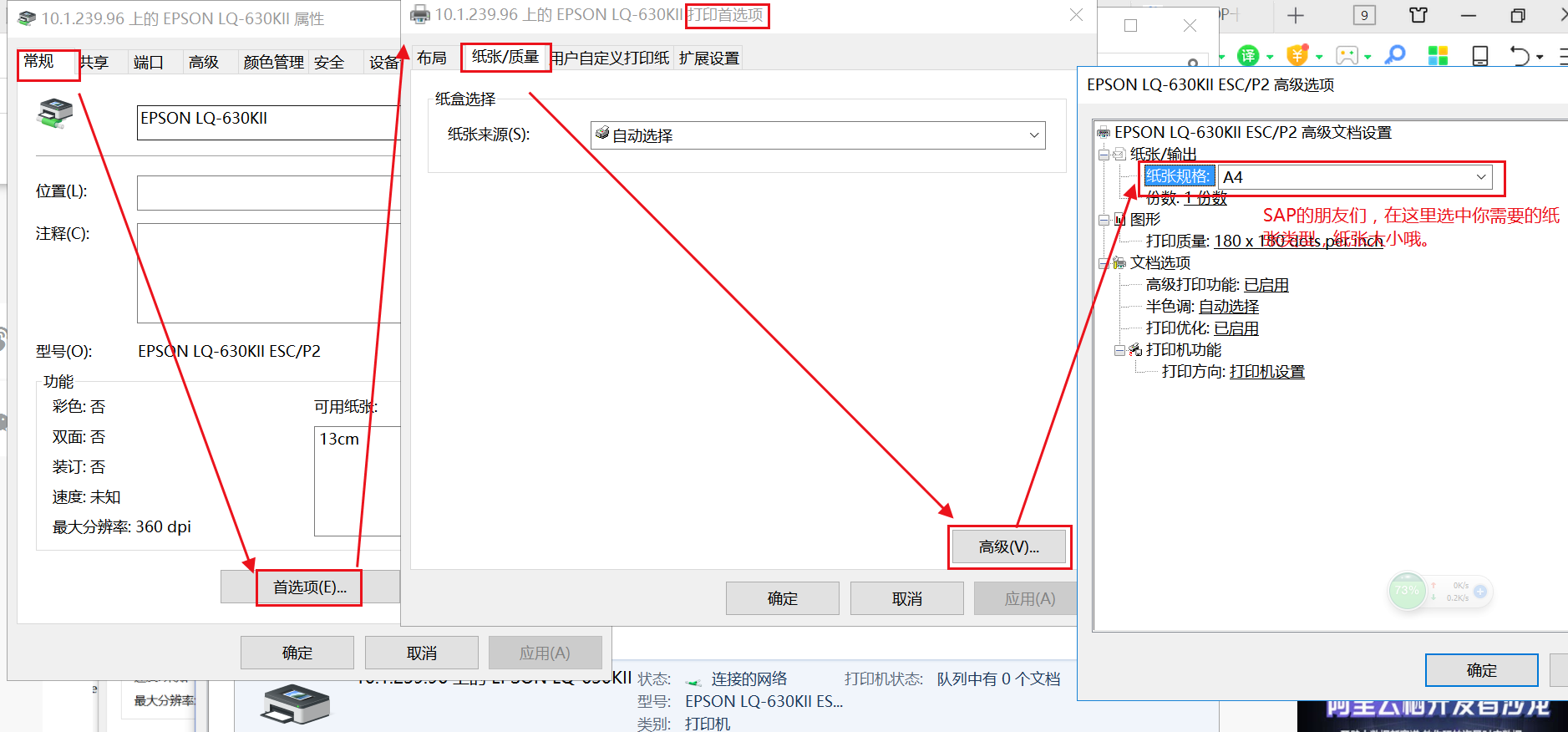Click the blue key password icon
Screen dimensions: 1568x732
[x=1394, y=55]
